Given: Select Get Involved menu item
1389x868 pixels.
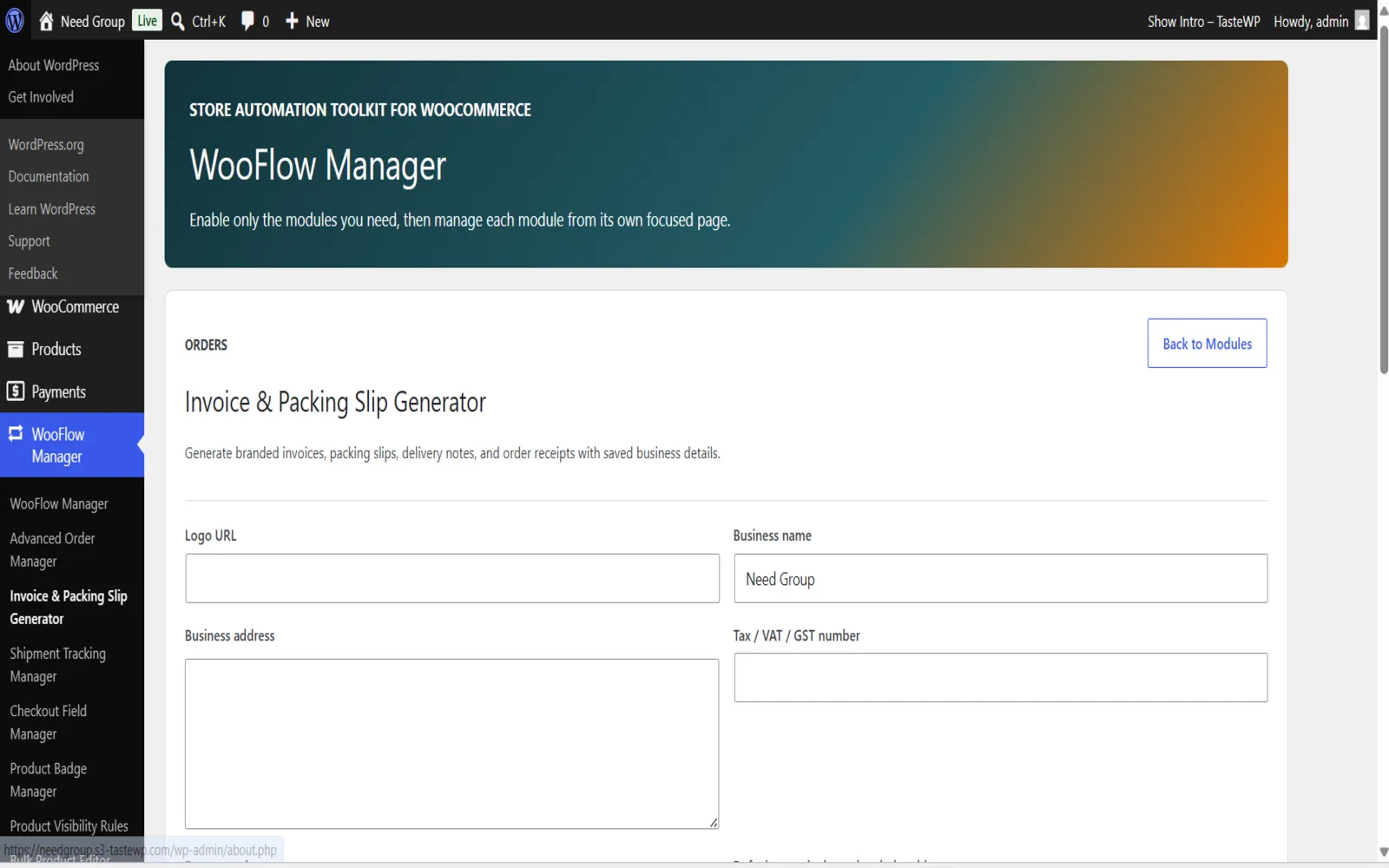Looking at the screenshot, I should pos(41,97).
